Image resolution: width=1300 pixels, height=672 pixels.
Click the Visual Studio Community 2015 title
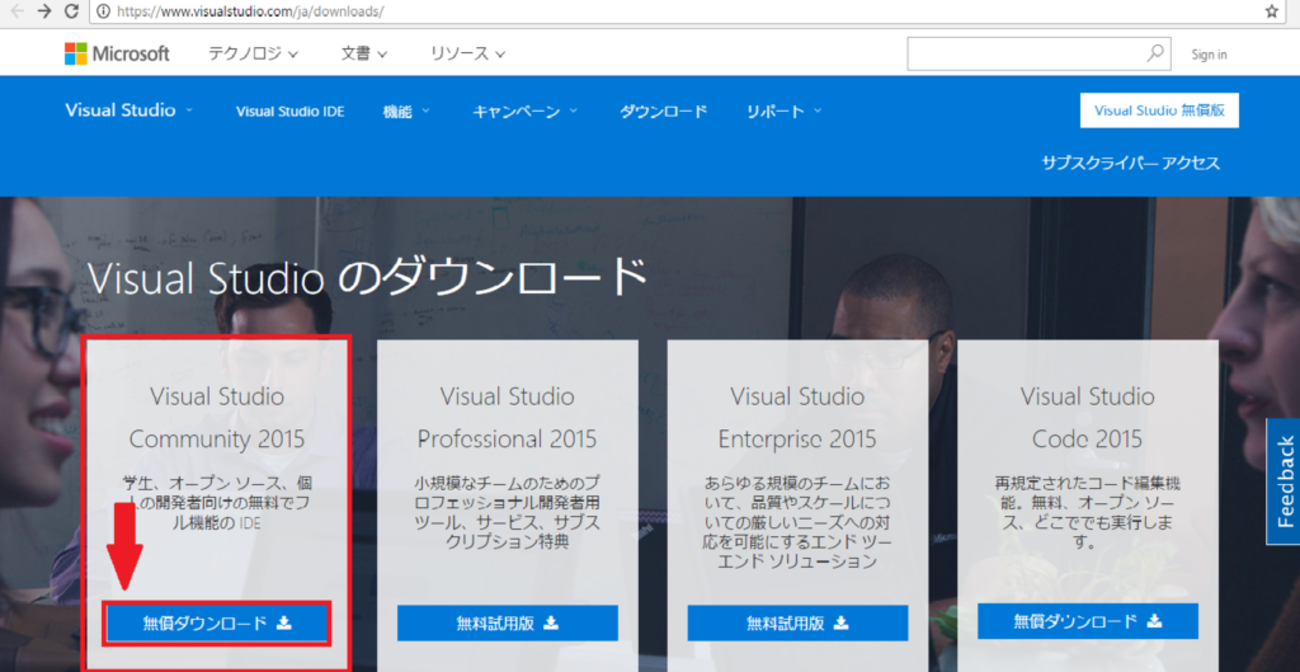tap(217, 417)
